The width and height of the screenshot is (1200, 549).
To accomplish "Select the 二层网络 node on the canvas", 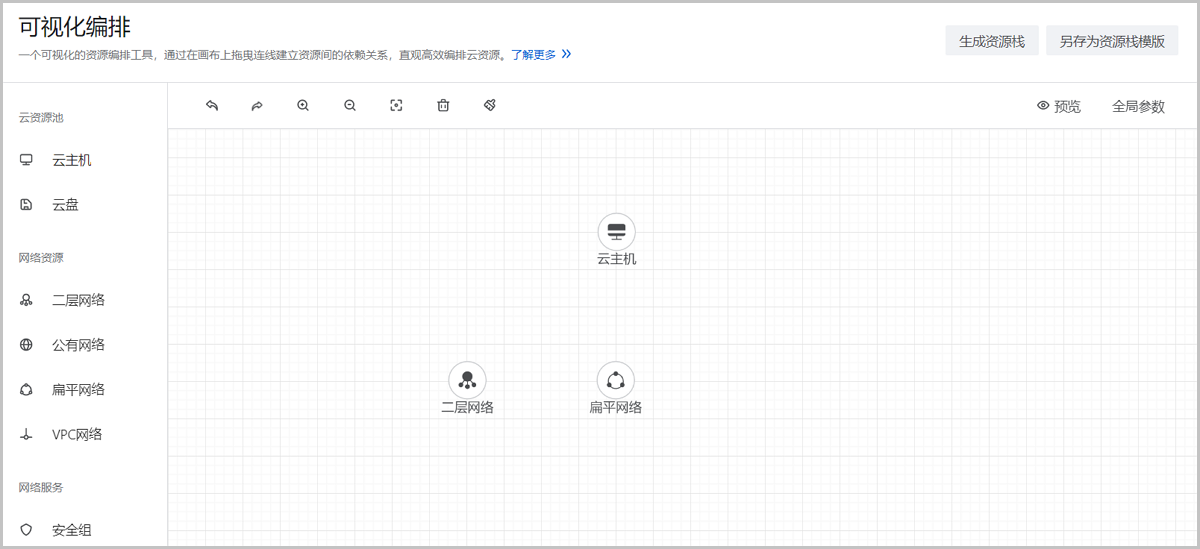I will tap(467, 380).
